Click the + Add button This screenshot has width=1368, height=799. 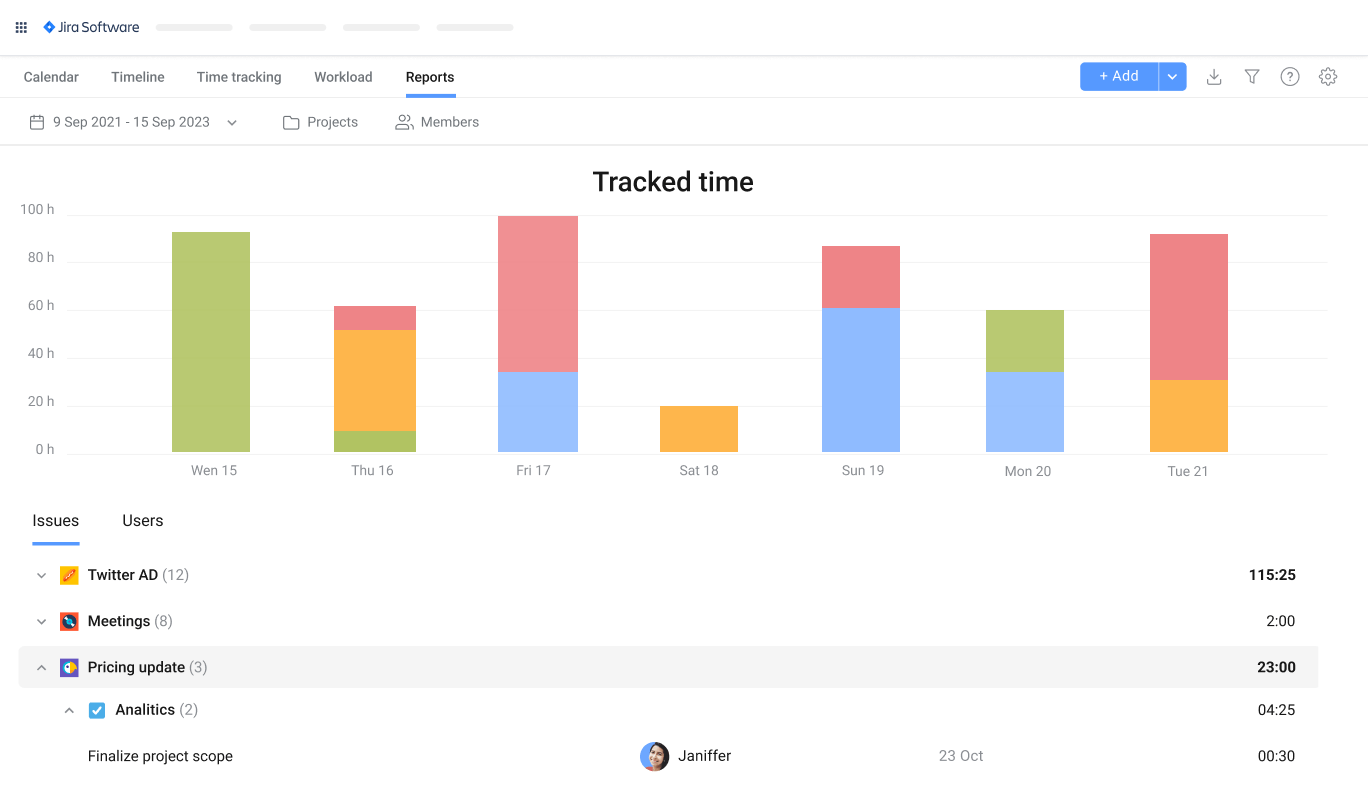point(1118,76)
